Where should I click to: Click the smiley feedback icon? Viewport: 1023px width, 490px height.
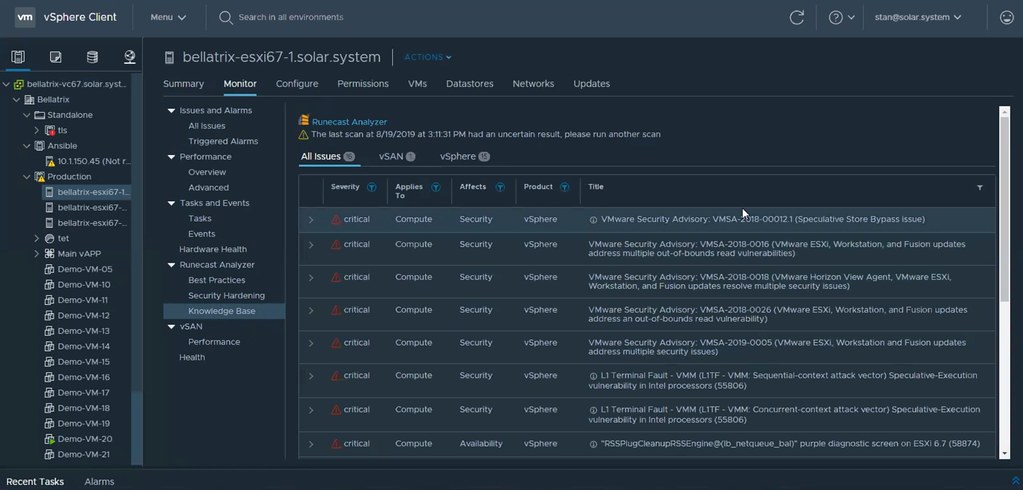[1007, 18]
